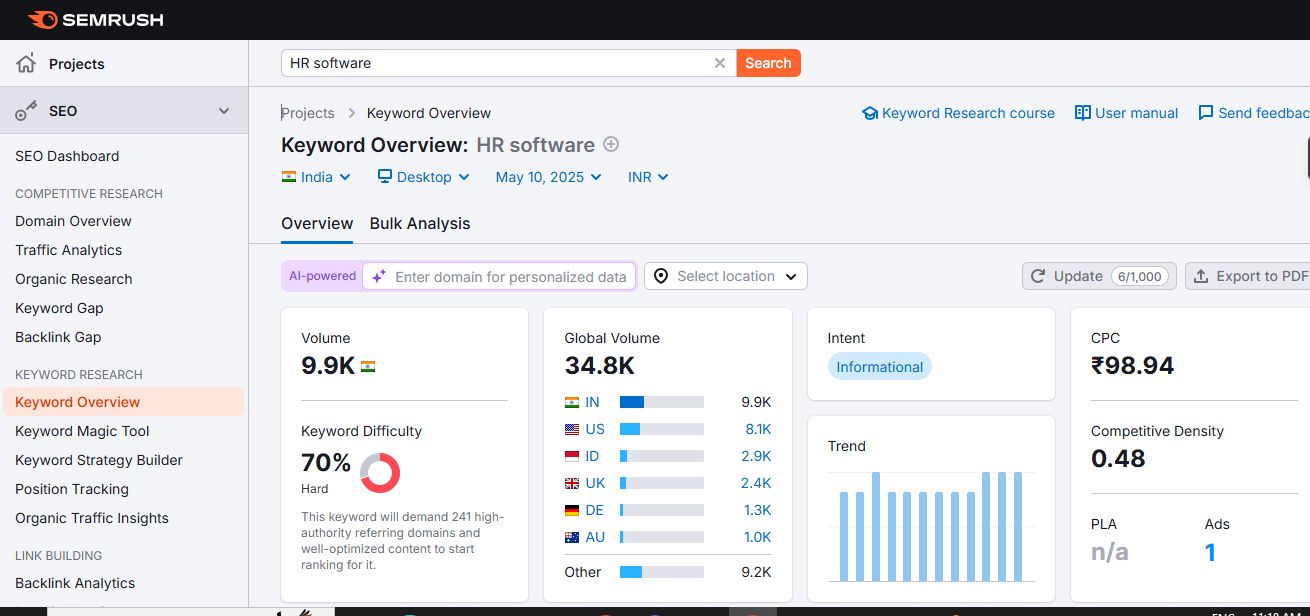Open Organic Traffic Insights
This screenshot has height=616, width=1310.
click(92, 518)
